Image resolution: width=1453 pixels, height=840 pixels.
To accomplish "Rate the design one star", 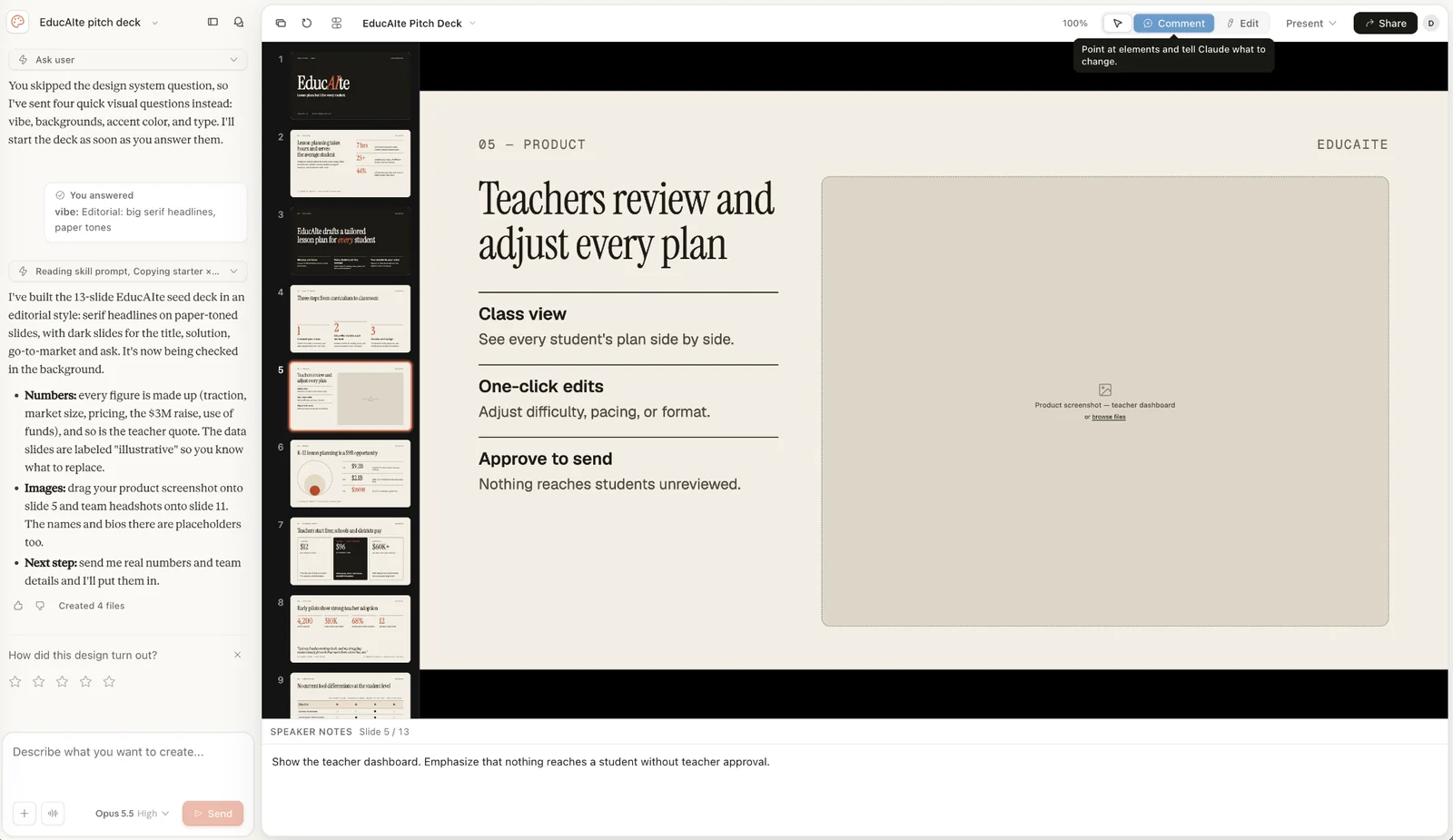I will 15,681.
